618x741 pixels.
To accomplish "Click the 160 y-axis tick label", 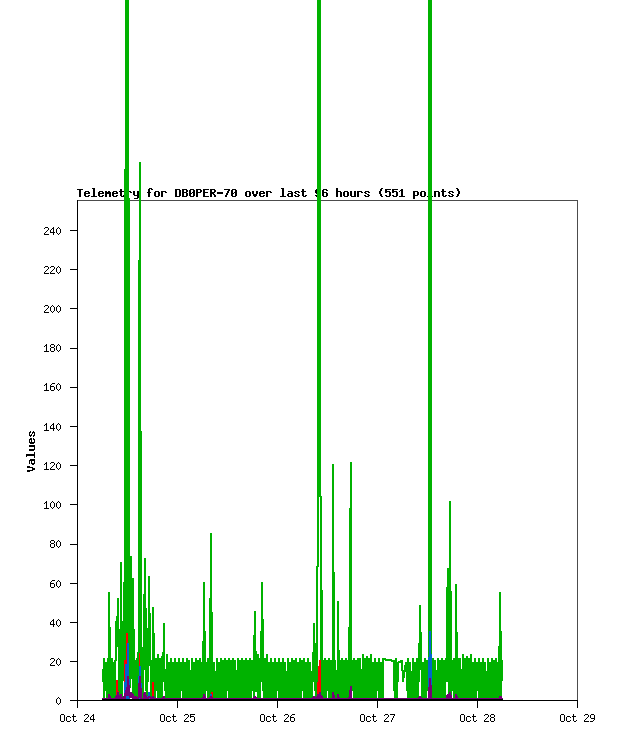I will 52,388.
